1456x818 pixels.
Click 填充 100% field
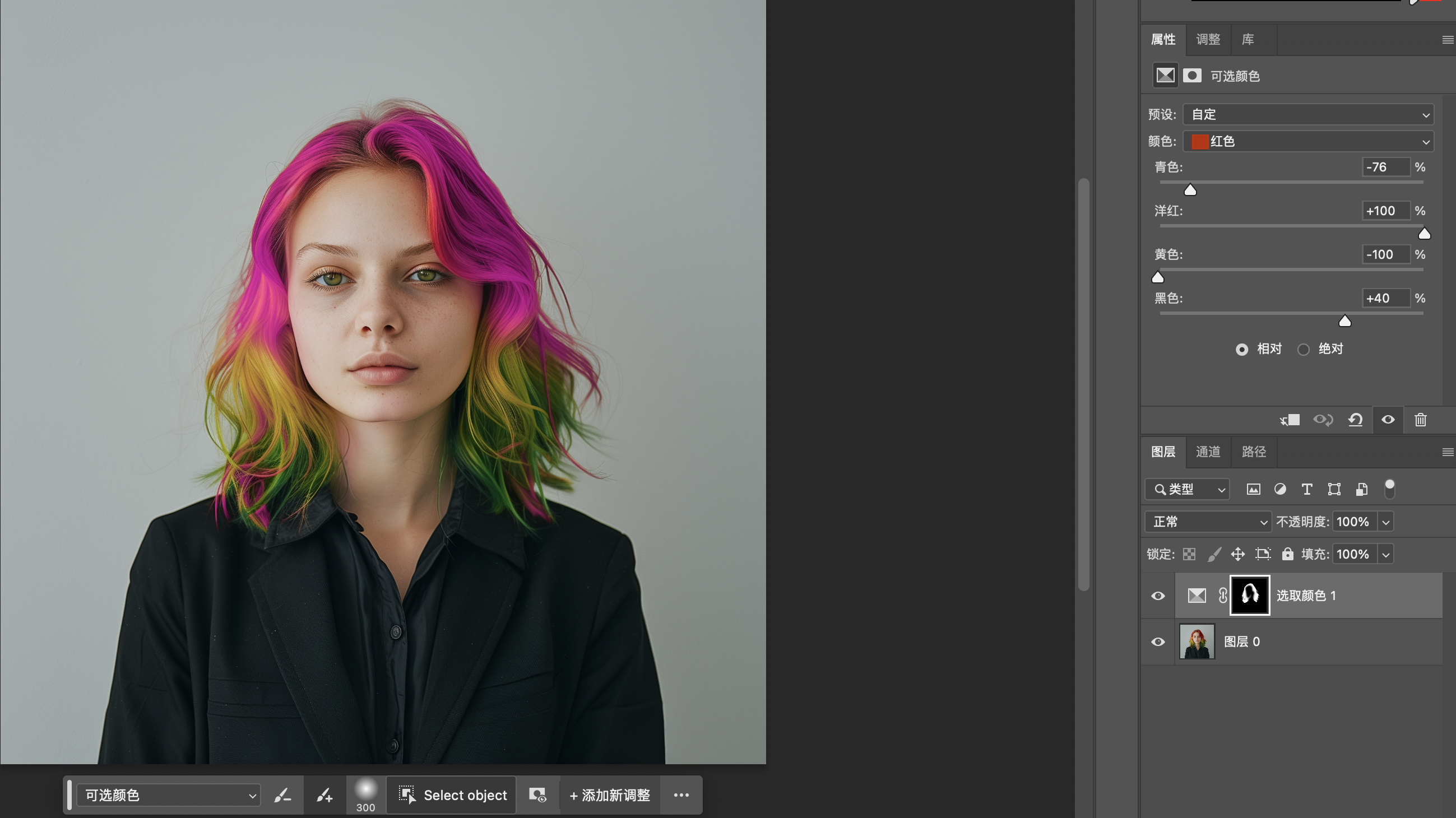1355,554
